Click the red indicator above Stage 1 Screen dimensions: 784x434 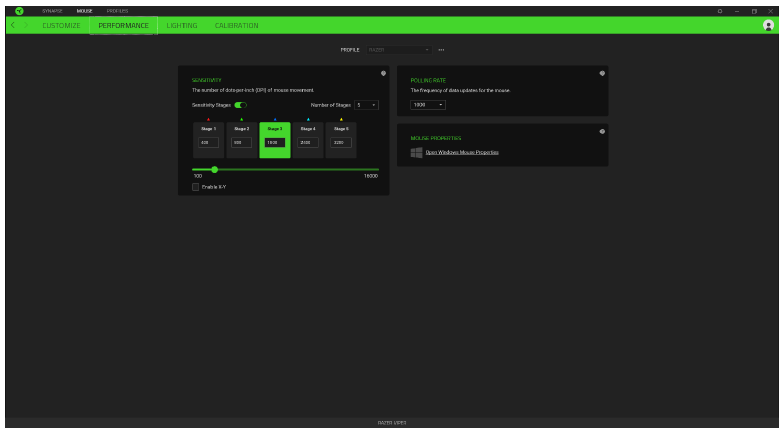(208, 120)
